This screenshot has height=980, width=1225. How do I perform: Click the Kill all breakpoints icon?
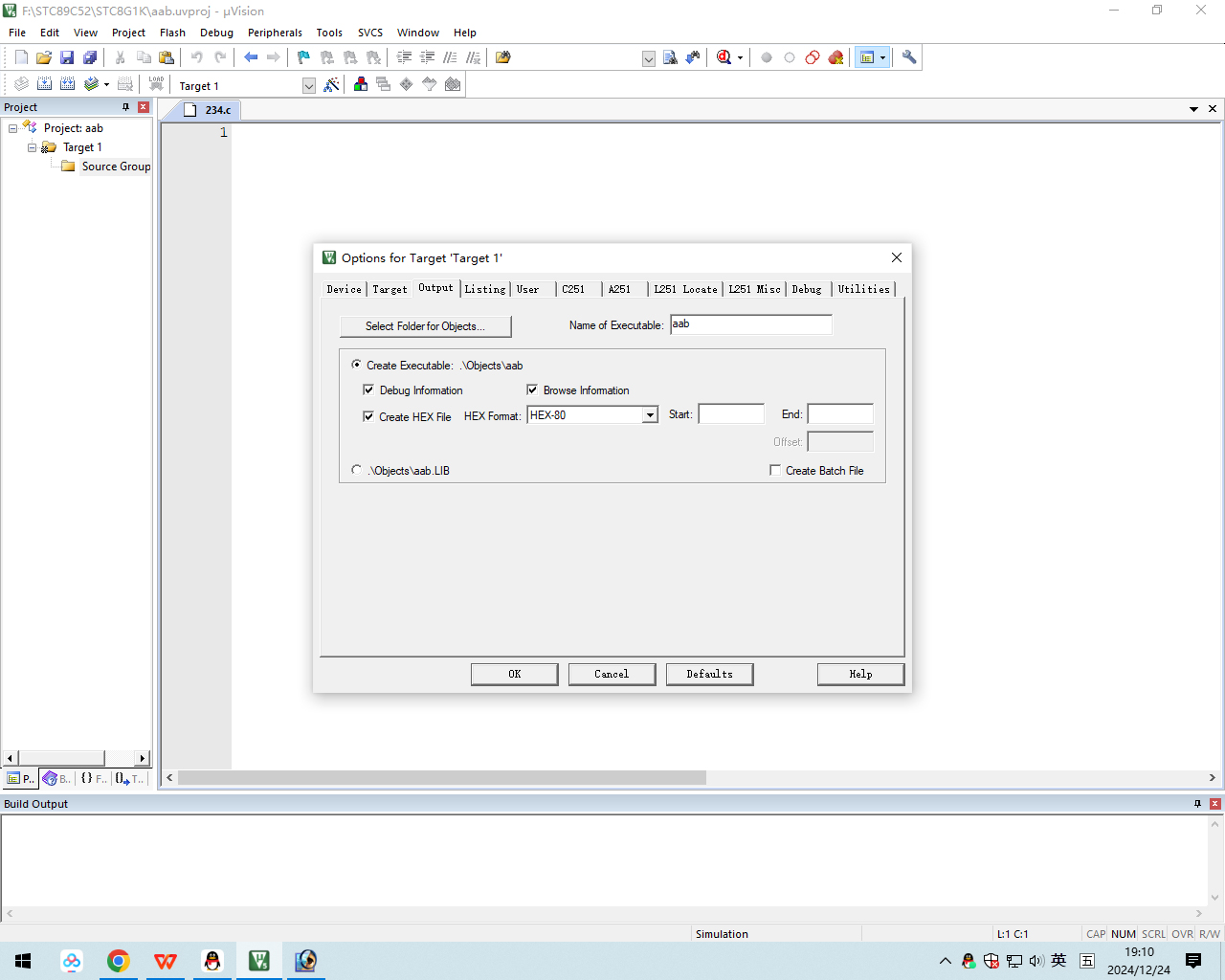[836, 57]
